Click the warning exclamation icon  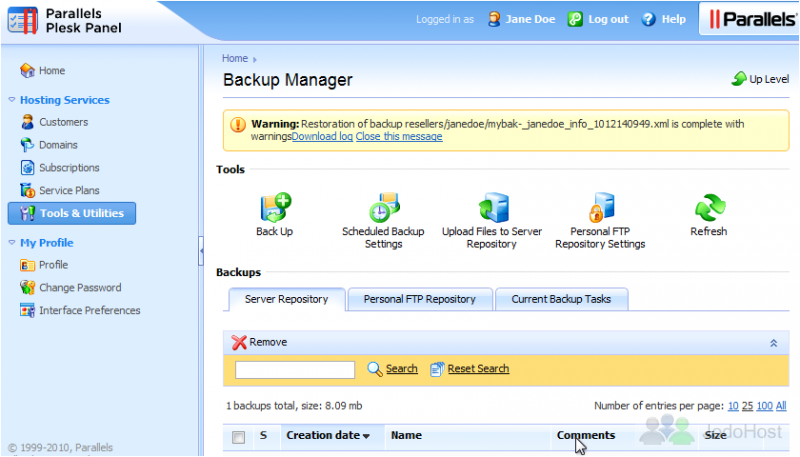[238, 124]
